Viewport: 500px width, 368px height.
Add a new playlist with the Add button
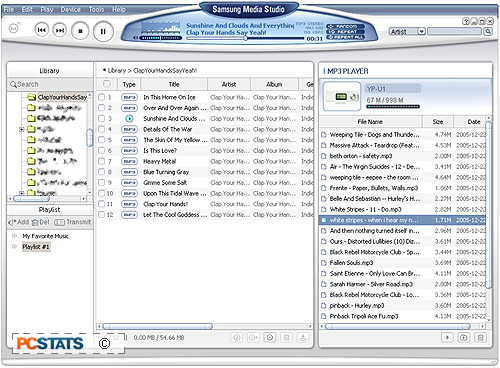click(x=19, y=222)
